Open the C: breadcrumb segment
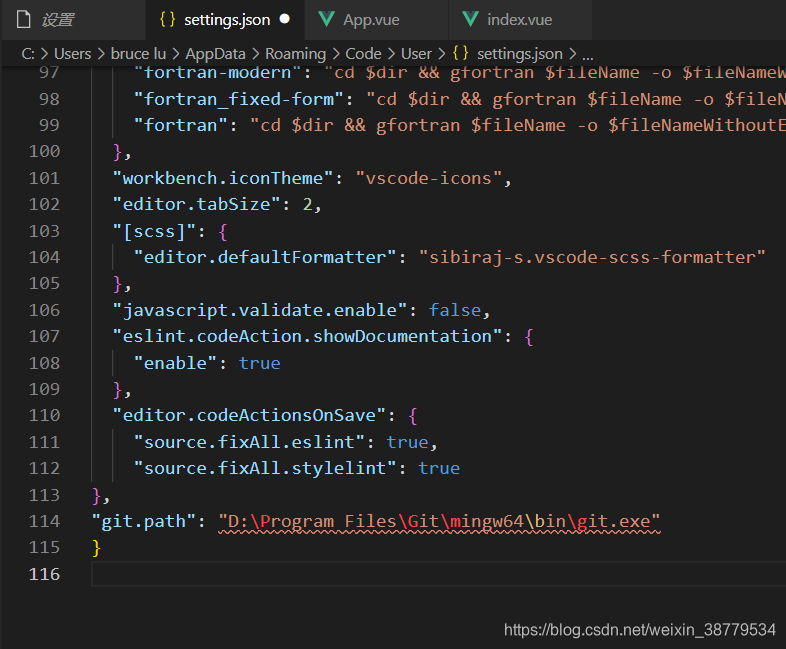786x649 pixels. (28, 54)
